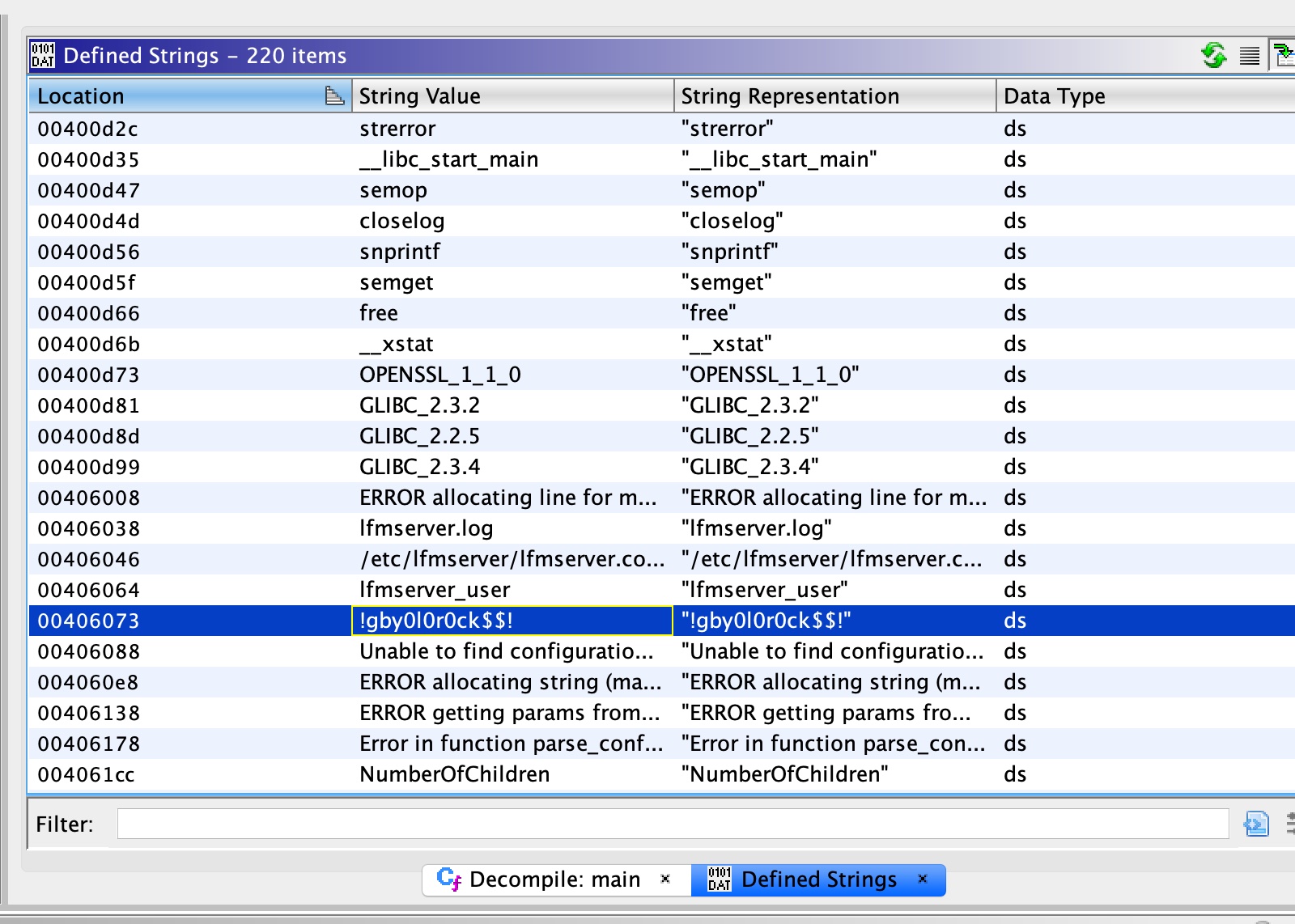Select the lfmserver.log string value

click(x=512, y=528)
